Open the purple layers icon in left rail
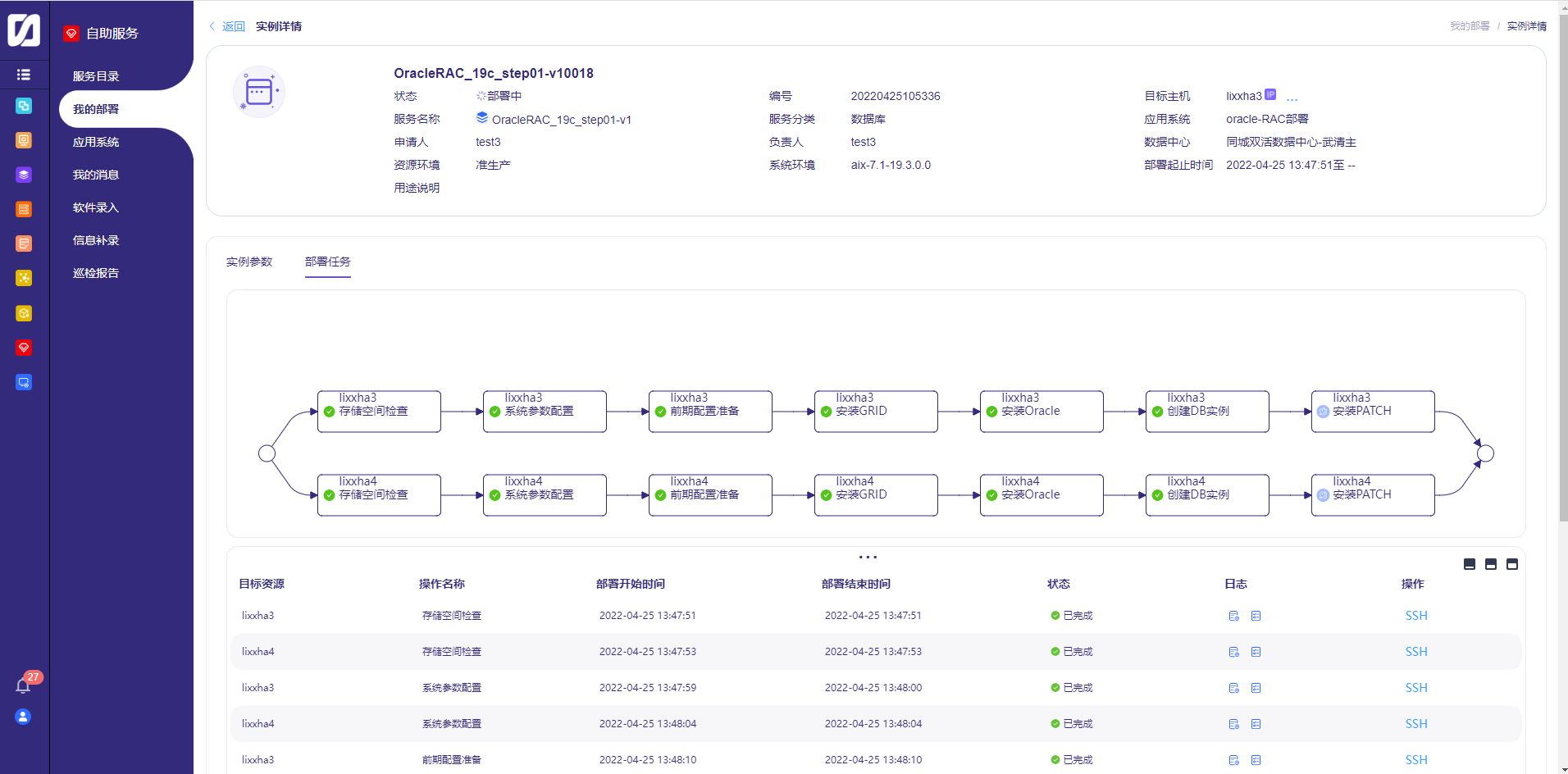 tap(24, 175)
